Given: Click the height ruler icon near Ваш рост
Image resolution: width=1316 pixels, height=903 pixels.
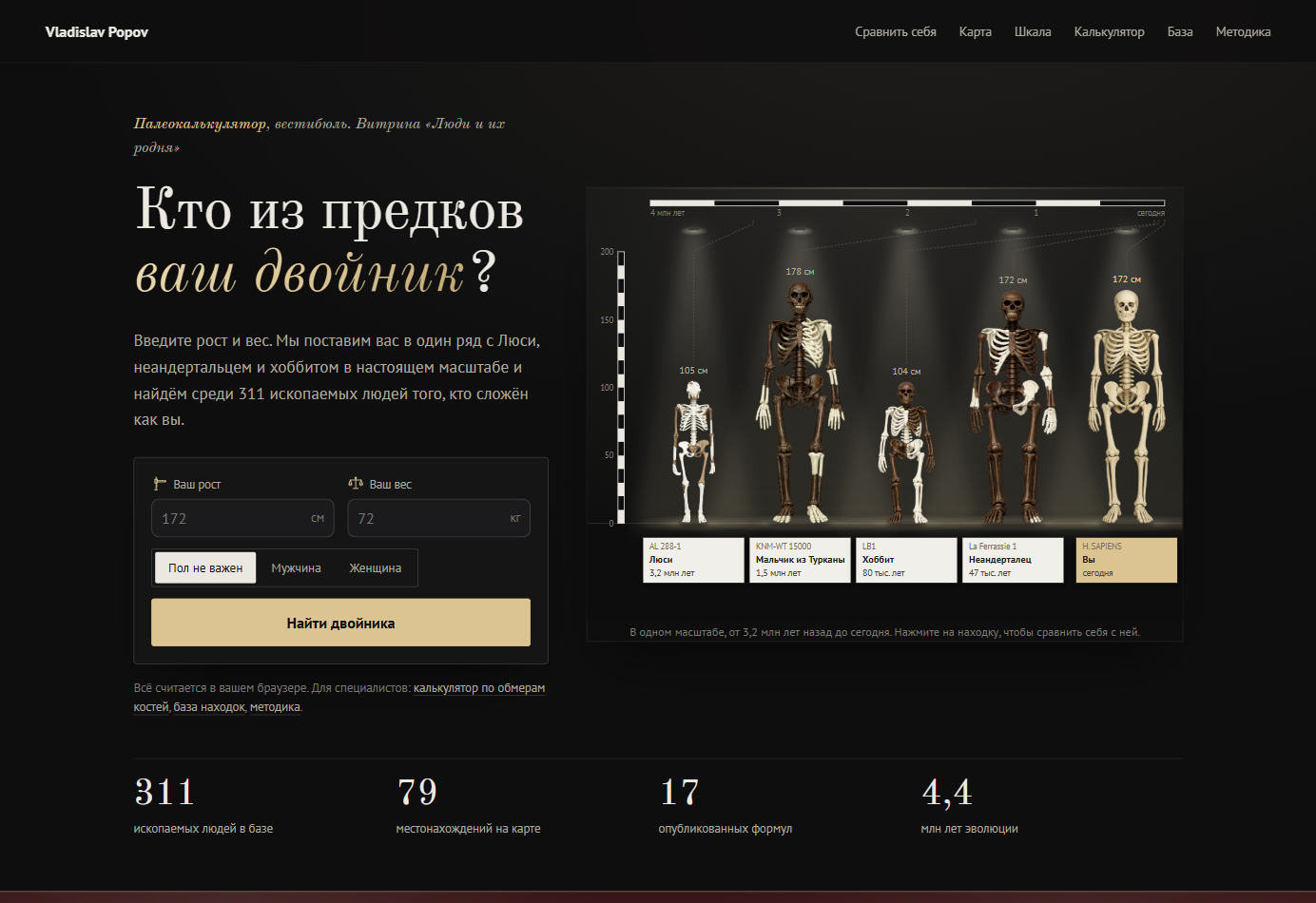Looking at the screenshot, I should pyautogui.click(x=160, y=484).
